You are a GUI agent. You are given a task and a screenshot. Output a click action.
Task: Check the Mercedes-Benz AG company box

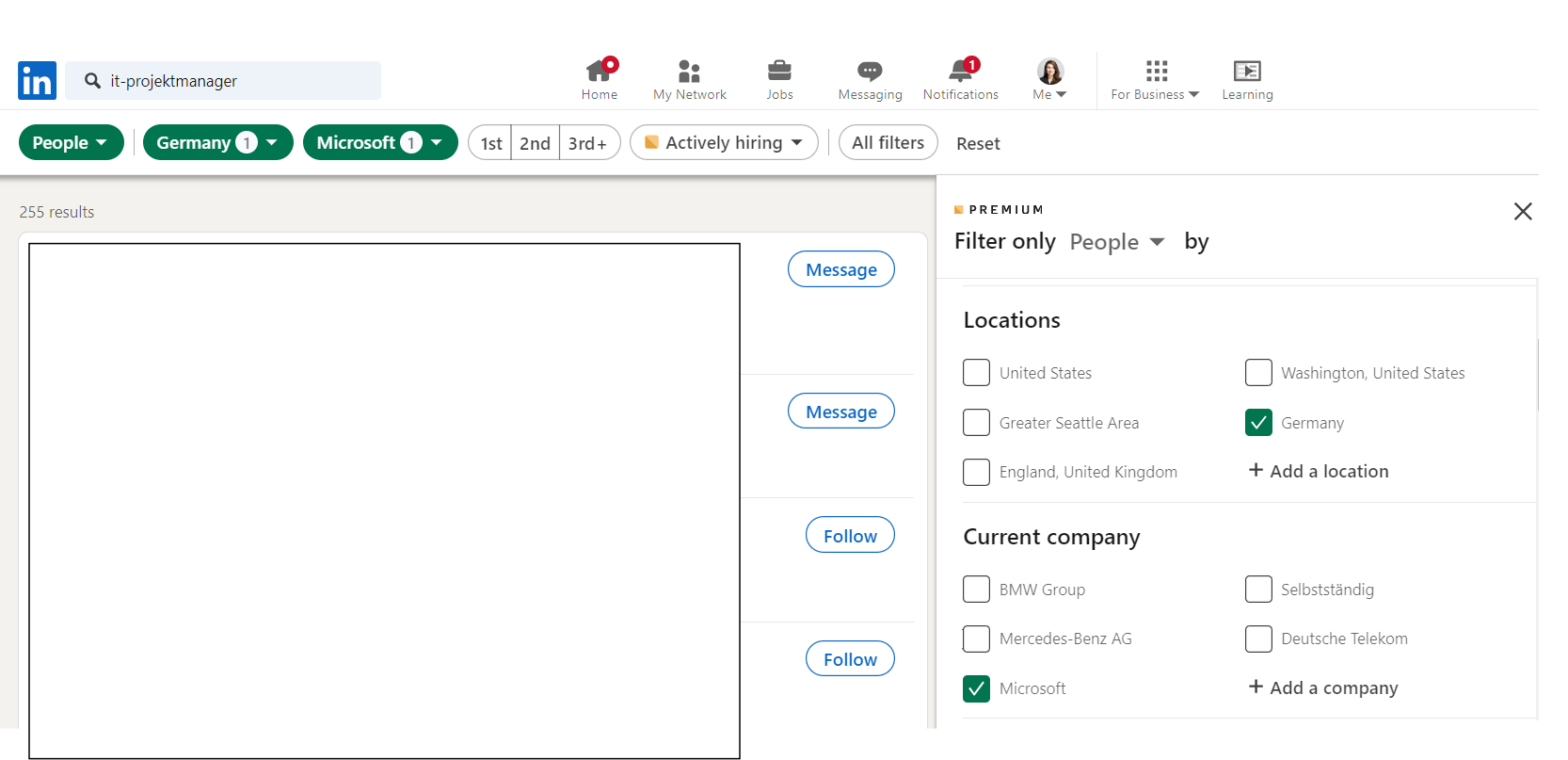pyautogui.click(x=976, y=639)
